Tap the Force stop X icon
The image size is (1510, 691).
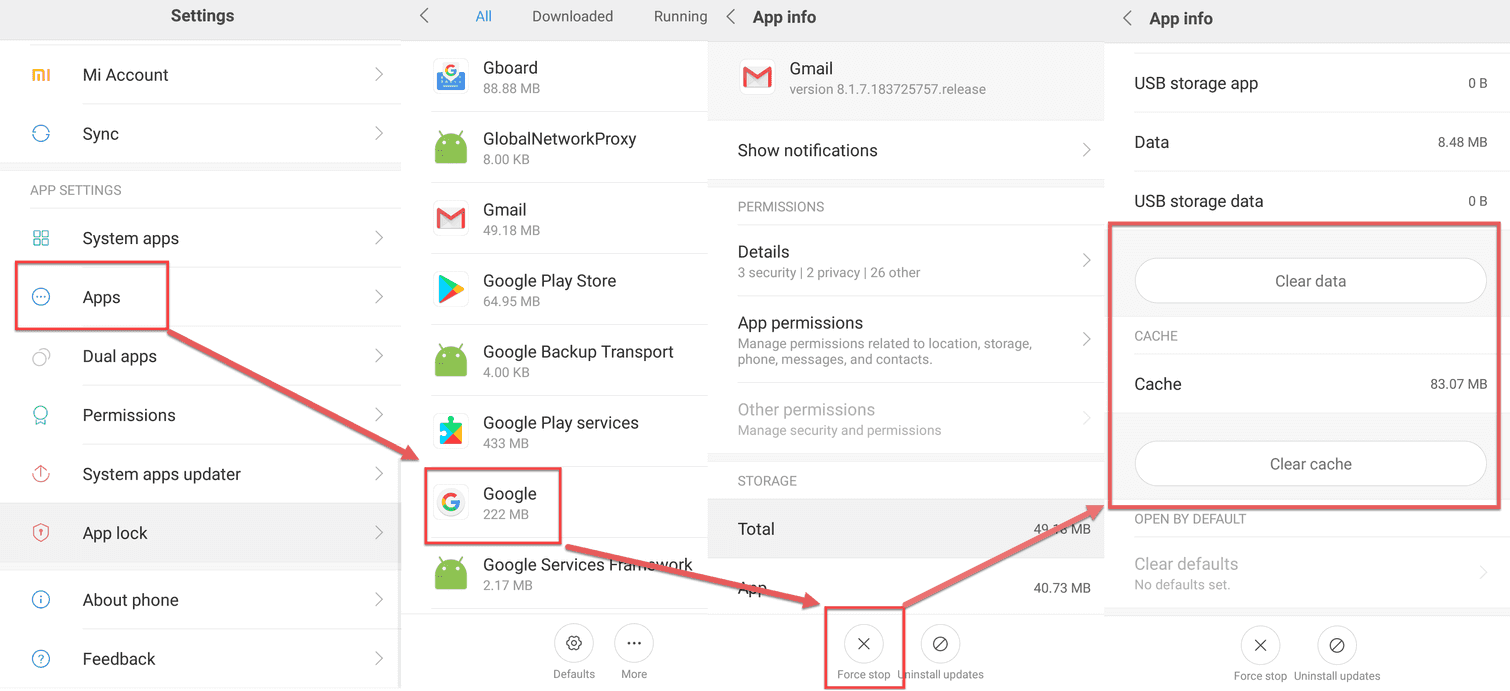863,643
